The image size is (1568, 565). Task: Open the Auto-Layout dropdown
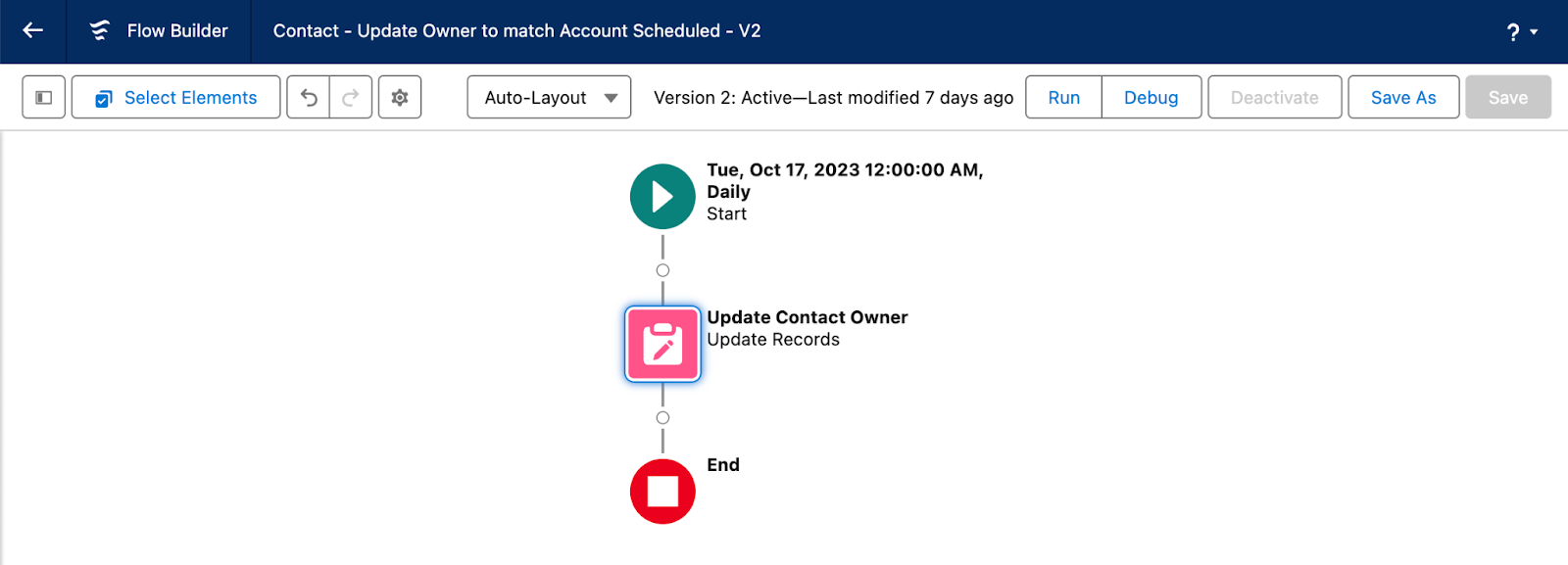pyautogui.click(x=549, y=97)
